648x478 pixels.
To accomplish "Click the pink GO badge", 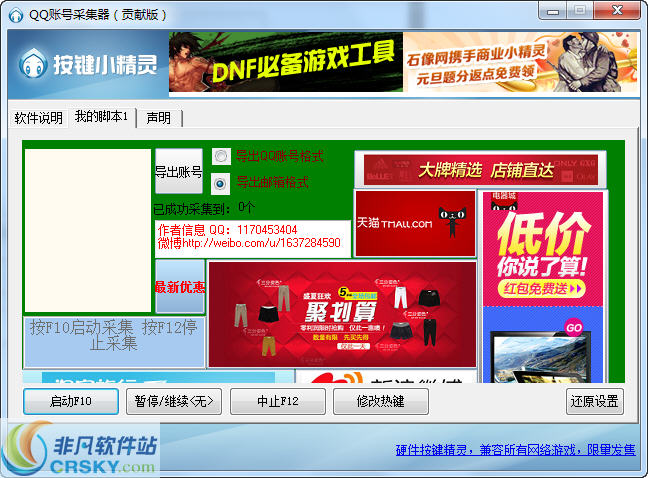I will [574, 328].
